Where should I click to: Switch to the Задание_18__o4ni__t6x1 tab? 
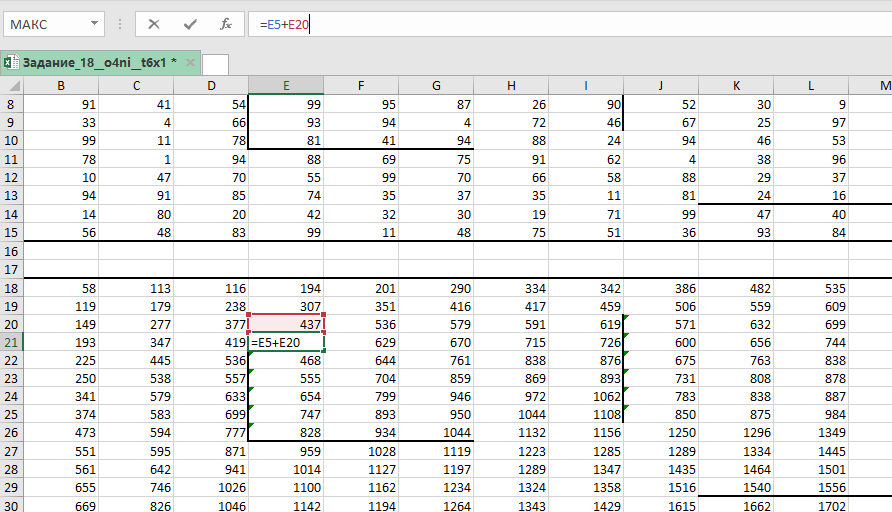click(96, 63)
